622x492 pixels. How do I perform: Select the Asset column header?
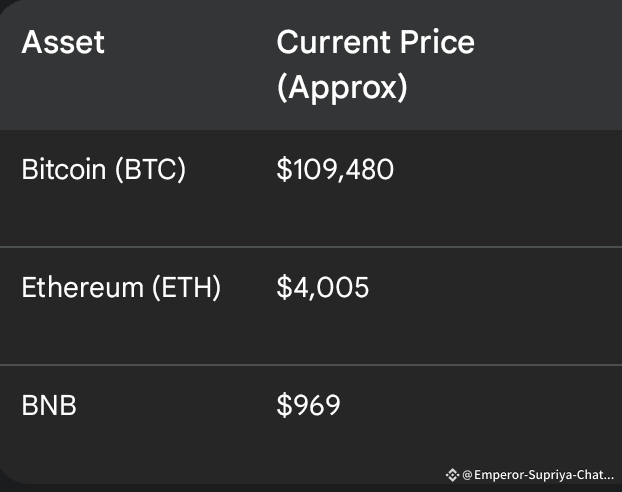63,42
